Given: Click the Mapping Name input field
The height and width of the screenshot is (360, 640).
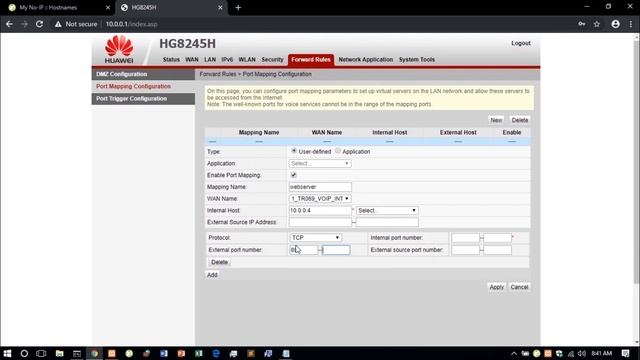Looking at the screenshot, I should (x=320, y=187).
